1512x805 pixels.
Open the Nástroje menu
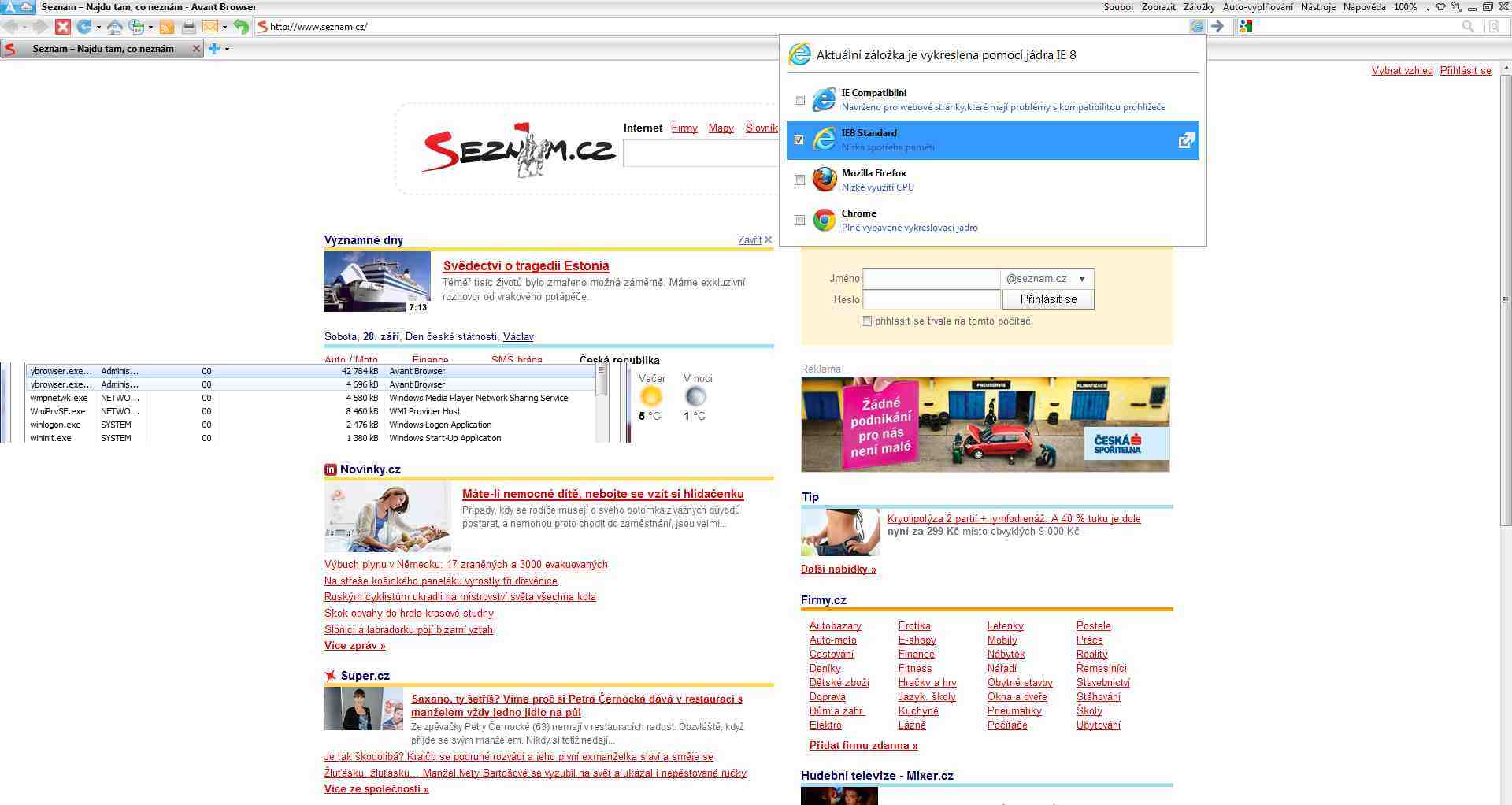point(1317,7)
